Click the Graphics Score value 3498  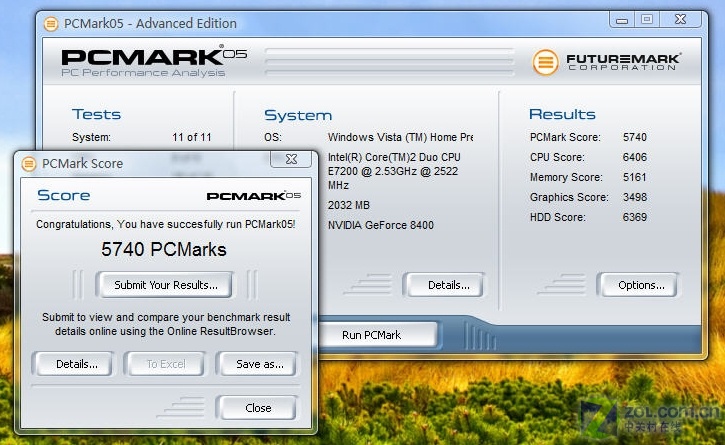click(634, 197)
